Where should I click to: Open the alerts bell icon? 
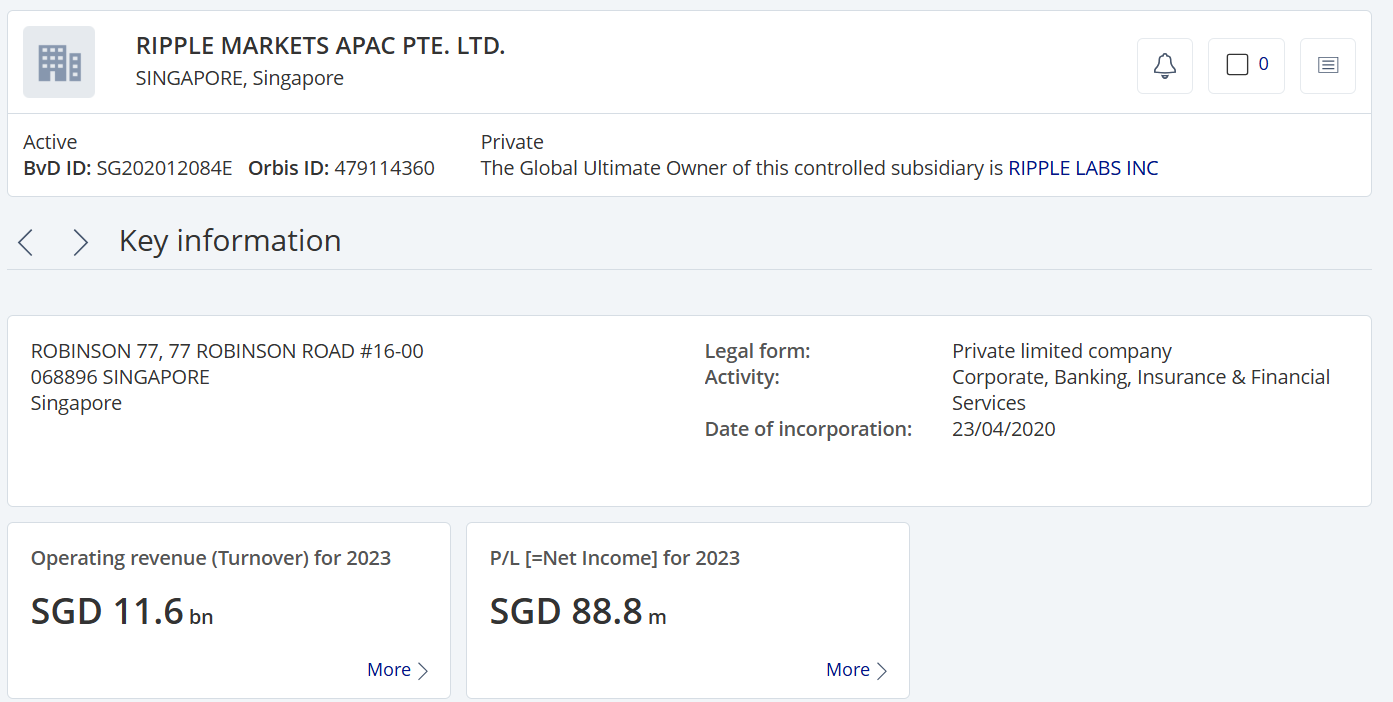point(1165,66)
